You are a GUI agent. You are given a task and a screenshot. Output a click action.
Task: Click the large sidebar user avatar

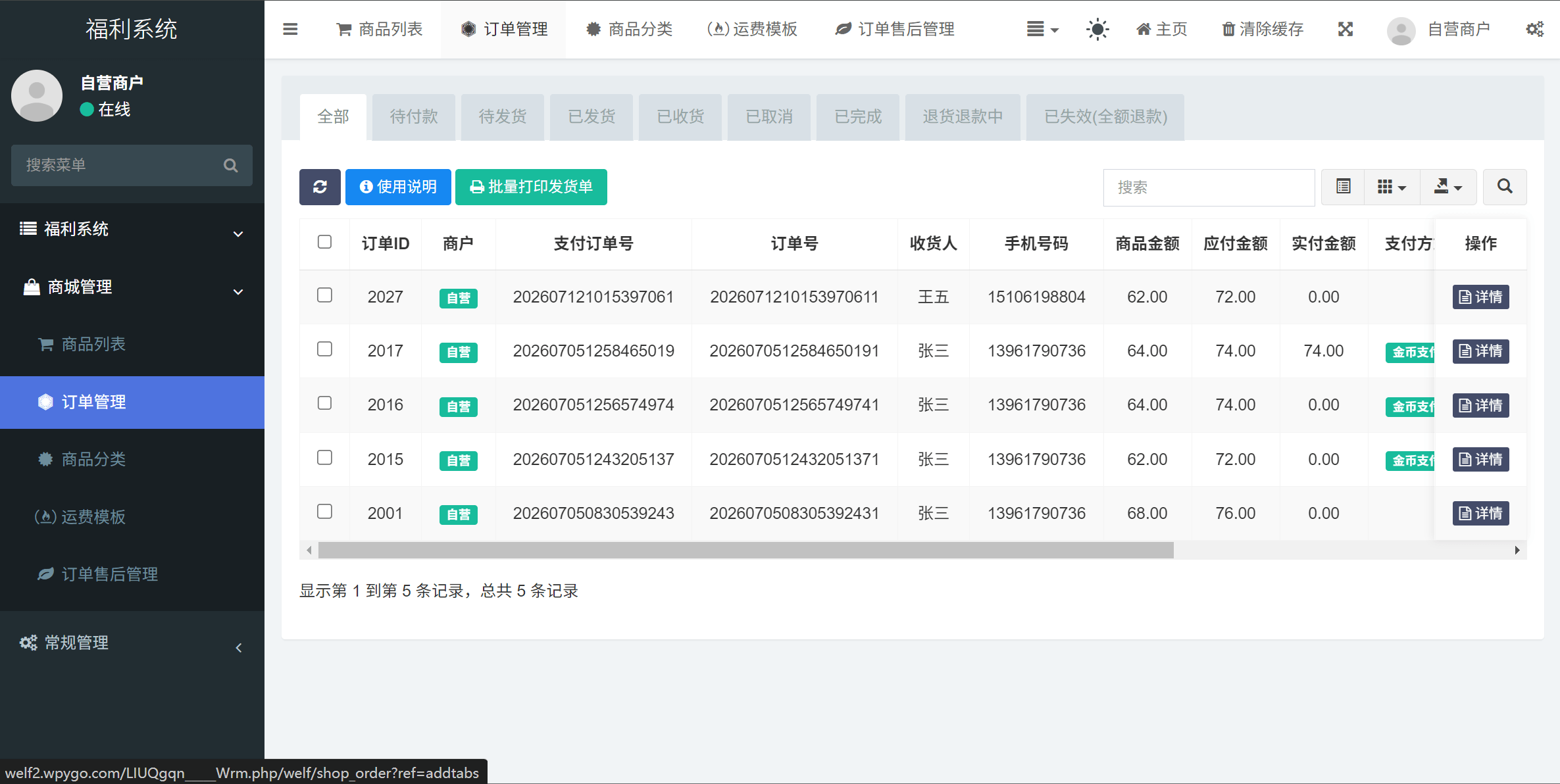click(x=37, y=95)
